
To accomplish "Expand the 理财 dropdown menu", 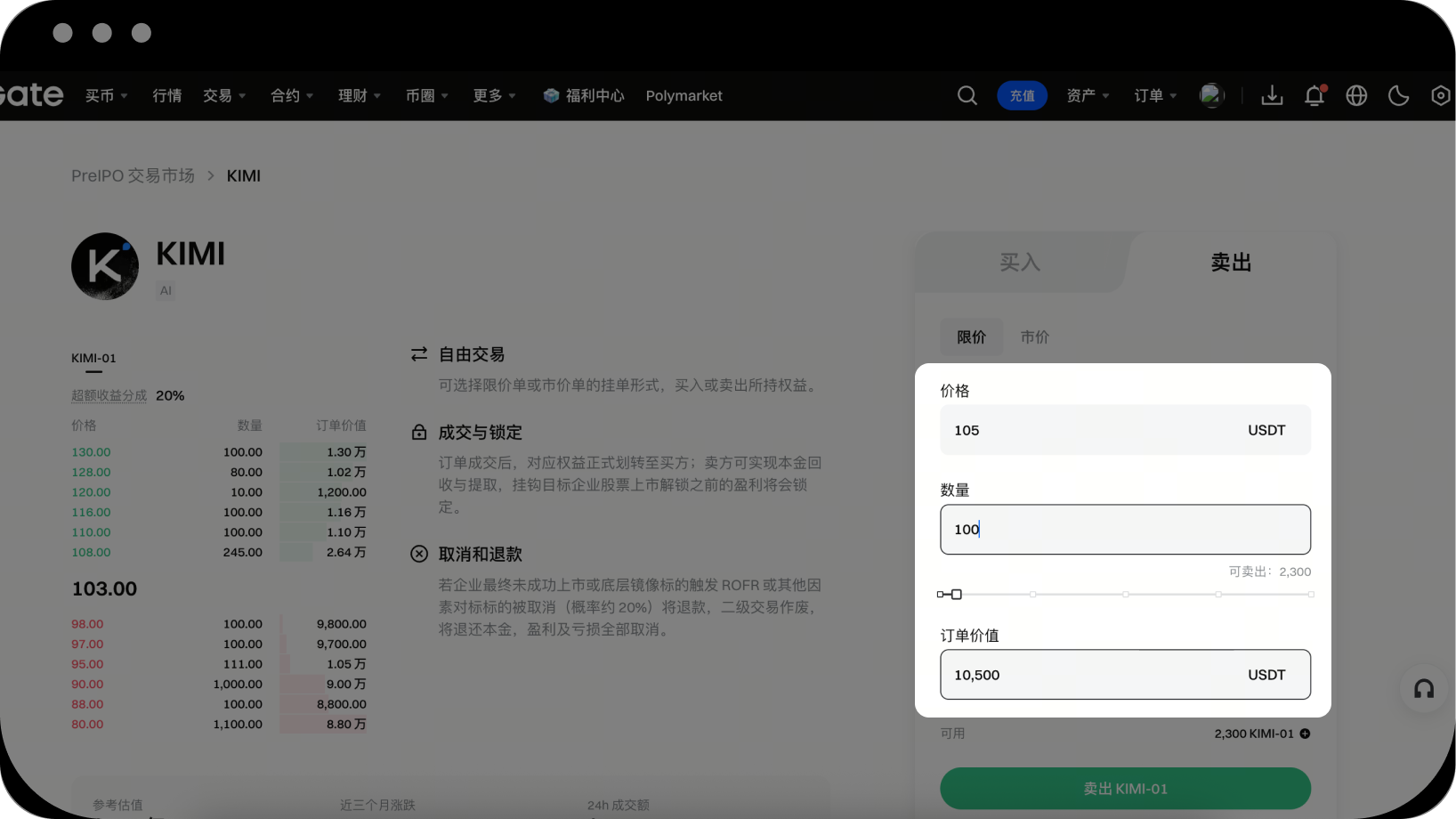I will (x=360, y=95).
